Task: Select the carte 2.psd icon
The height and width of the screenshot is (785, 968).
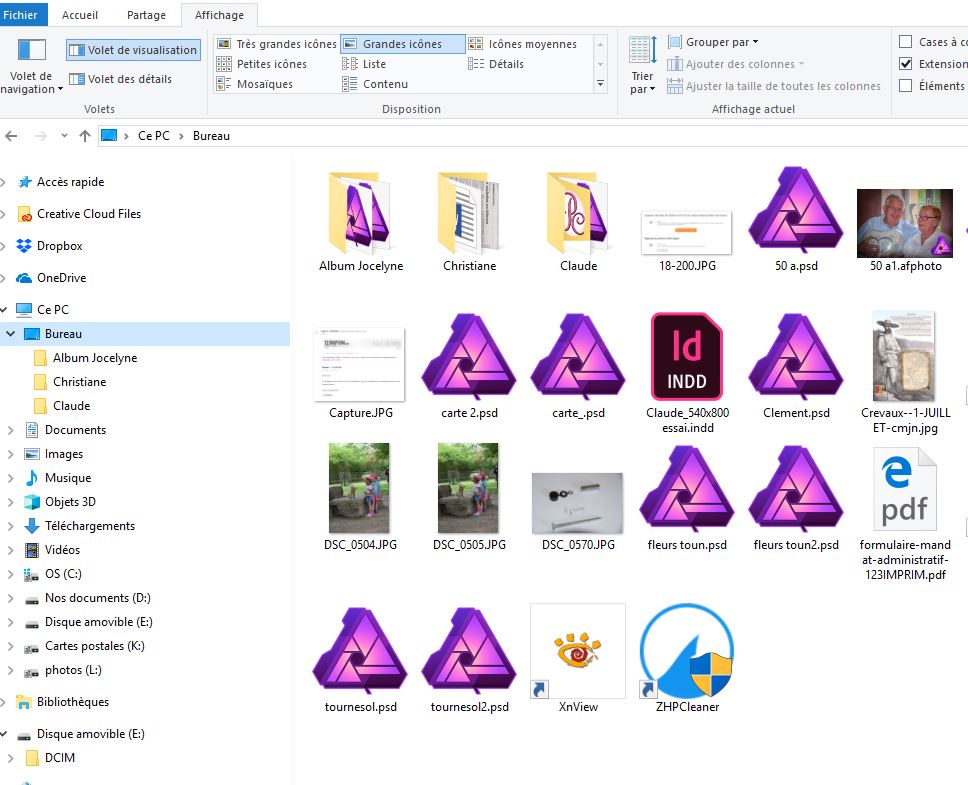Action: click(x=469, y=357)
